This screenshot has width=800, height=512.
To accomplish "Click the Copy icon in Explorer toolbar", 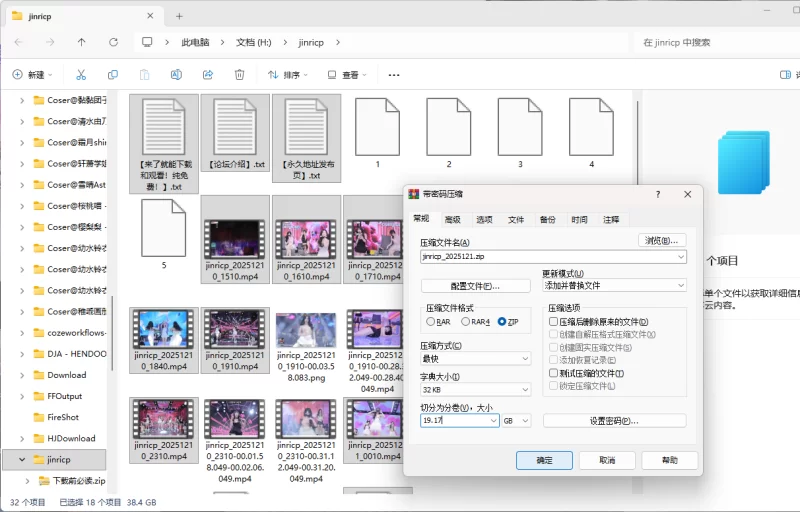I will pos(113,75).
